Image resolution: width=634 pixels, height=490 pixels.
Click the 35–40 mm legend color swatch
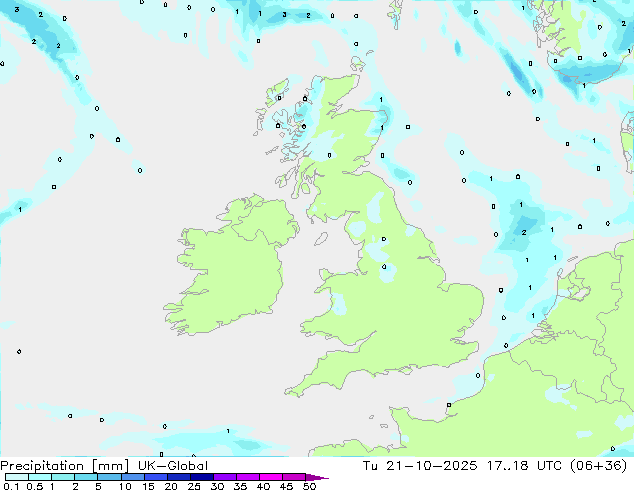pos(247,477)
